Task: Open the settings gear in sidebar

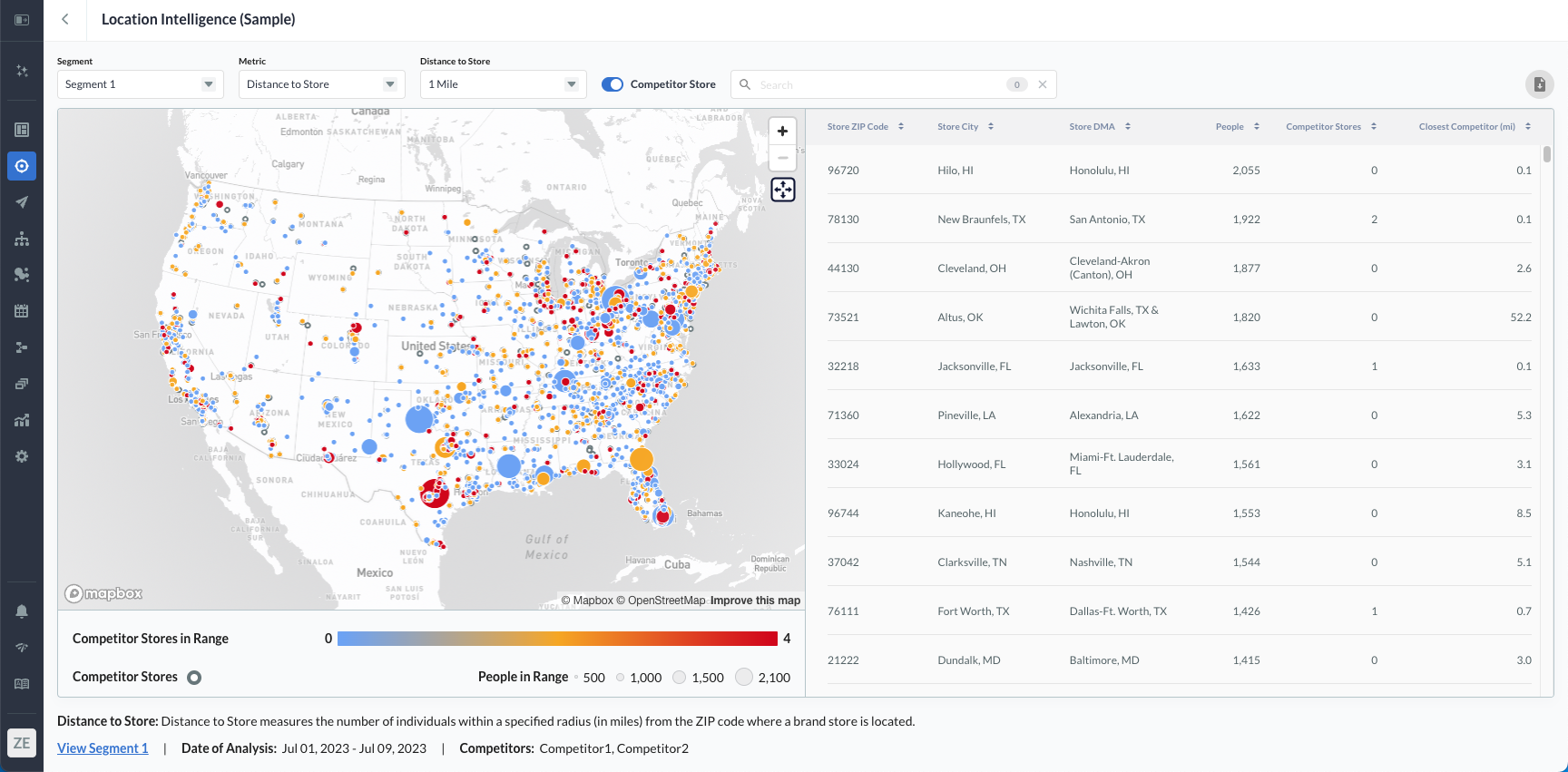Action: click(x=22, y=456)
